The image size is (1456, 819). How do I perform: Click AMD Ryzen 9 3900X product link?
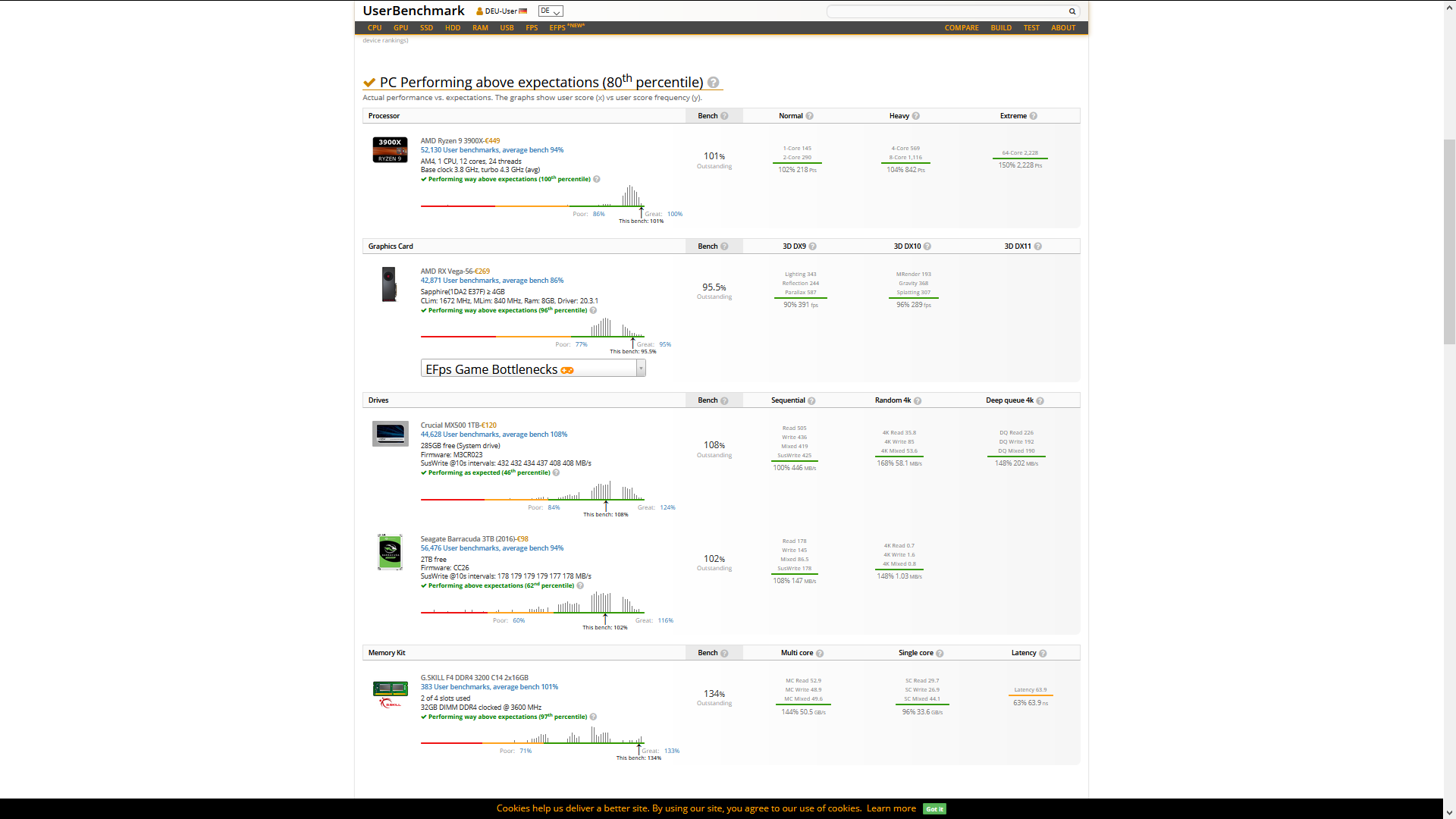coord(451,141)
